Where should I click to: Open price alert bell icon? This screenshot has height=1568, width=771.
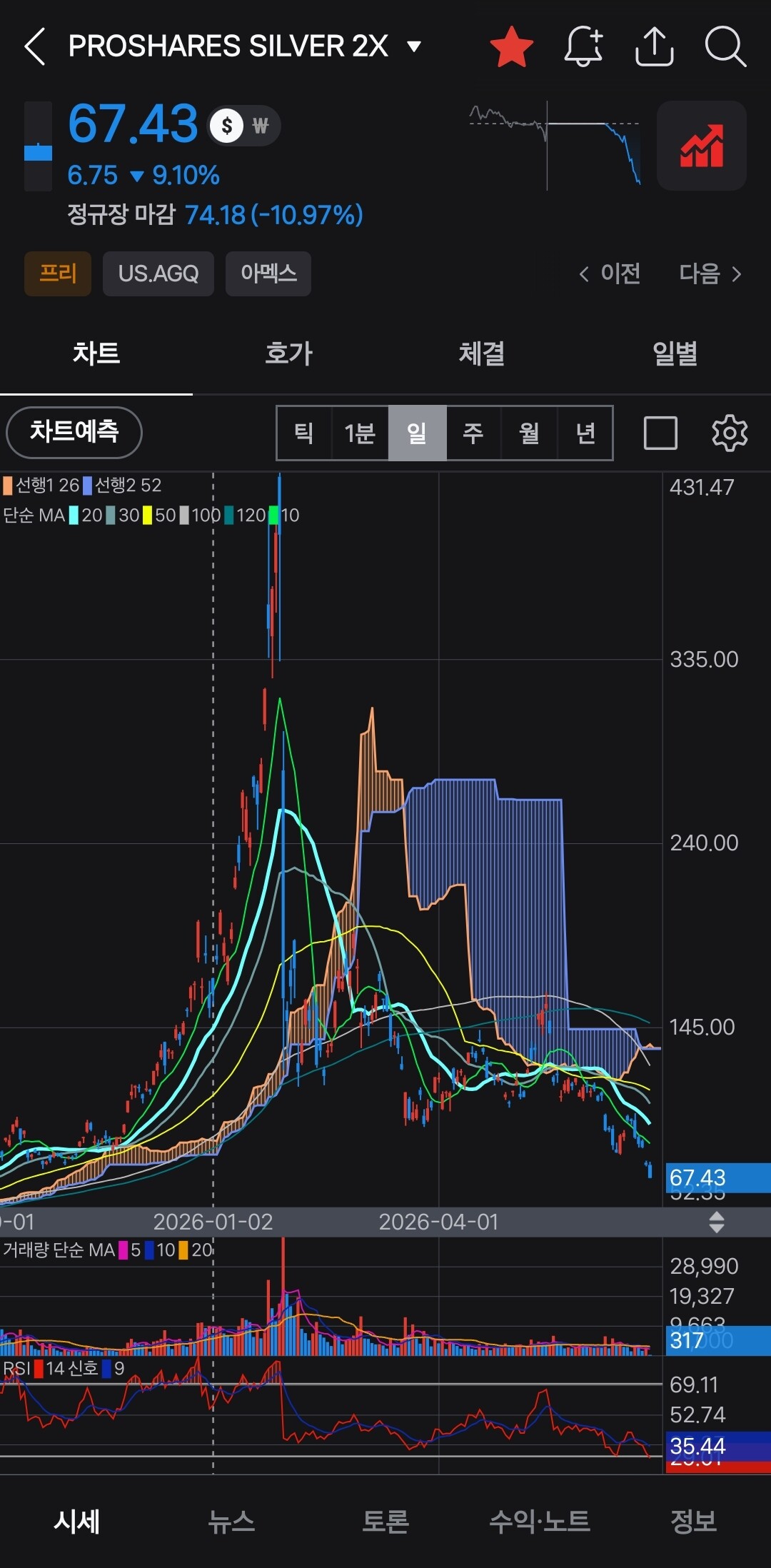pos(583,46)
